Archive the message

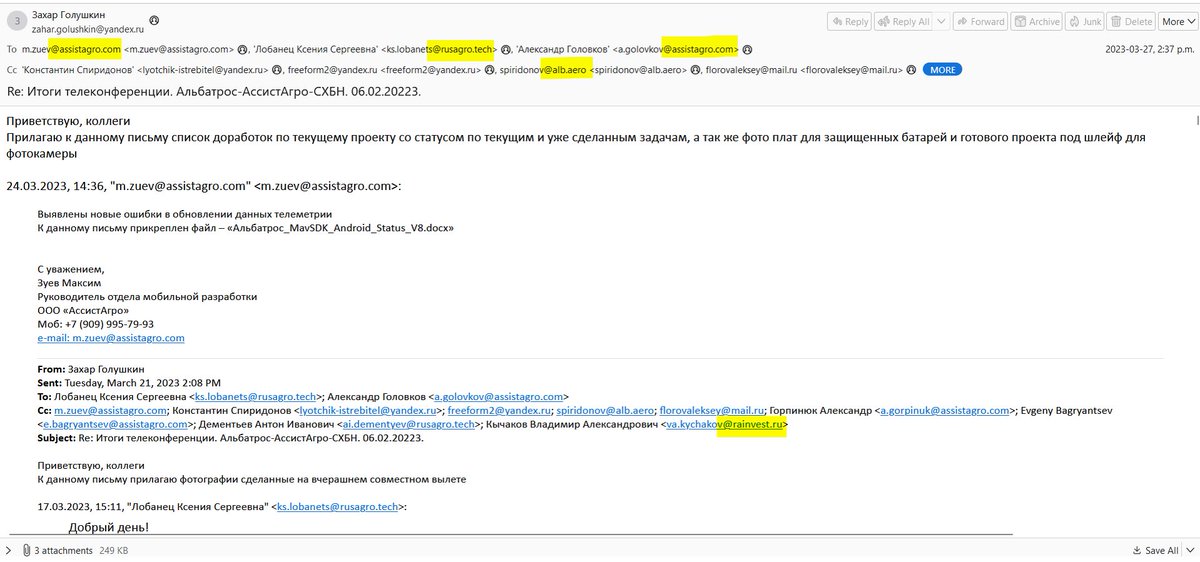point(1037,21)
